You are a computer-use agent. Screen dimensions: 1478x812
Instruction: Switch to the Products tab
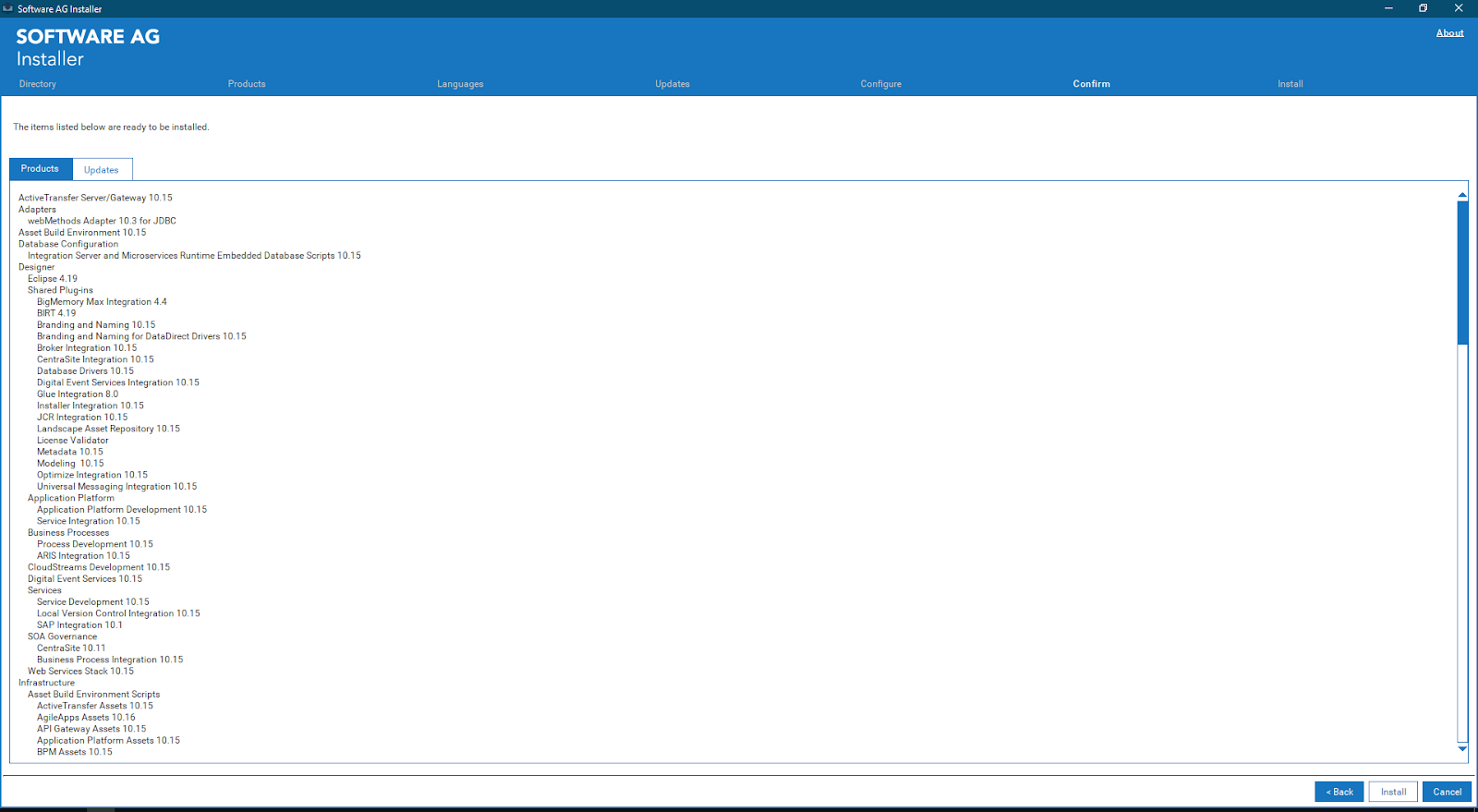41,169
